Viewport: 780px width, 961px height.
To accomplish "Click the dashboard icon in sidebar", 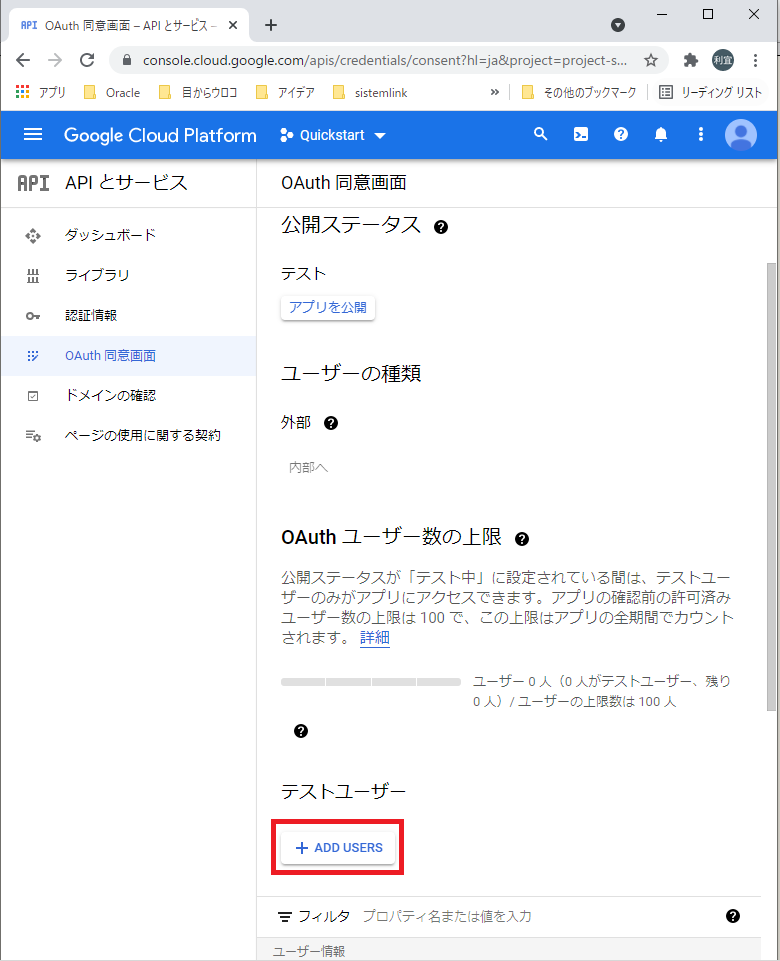I will [33, 235].
